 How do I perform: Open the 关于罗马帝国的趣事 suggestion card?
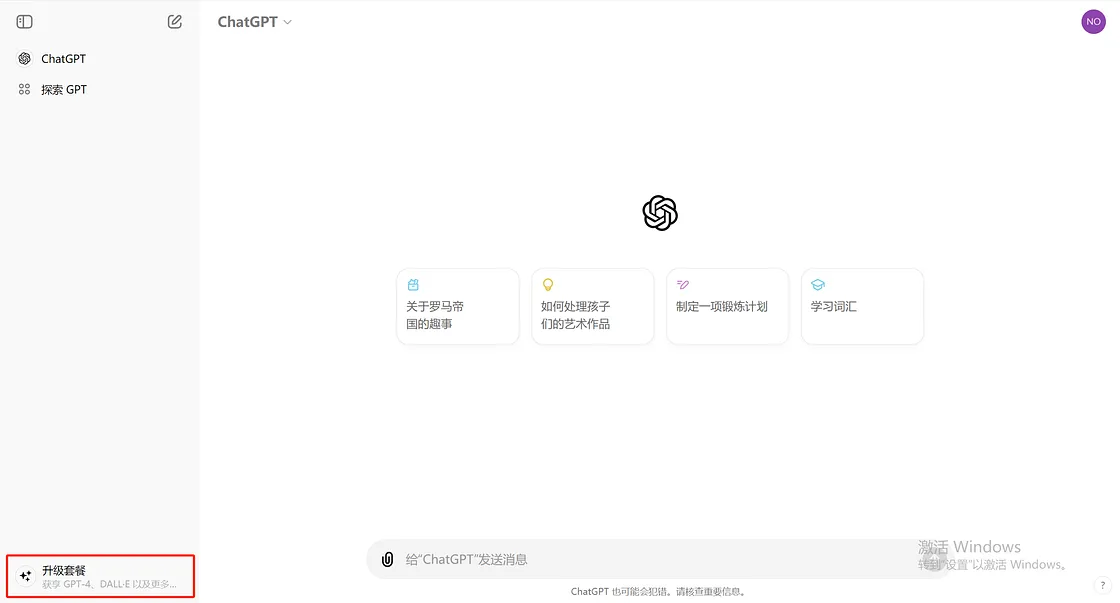[x=457, y=306]
